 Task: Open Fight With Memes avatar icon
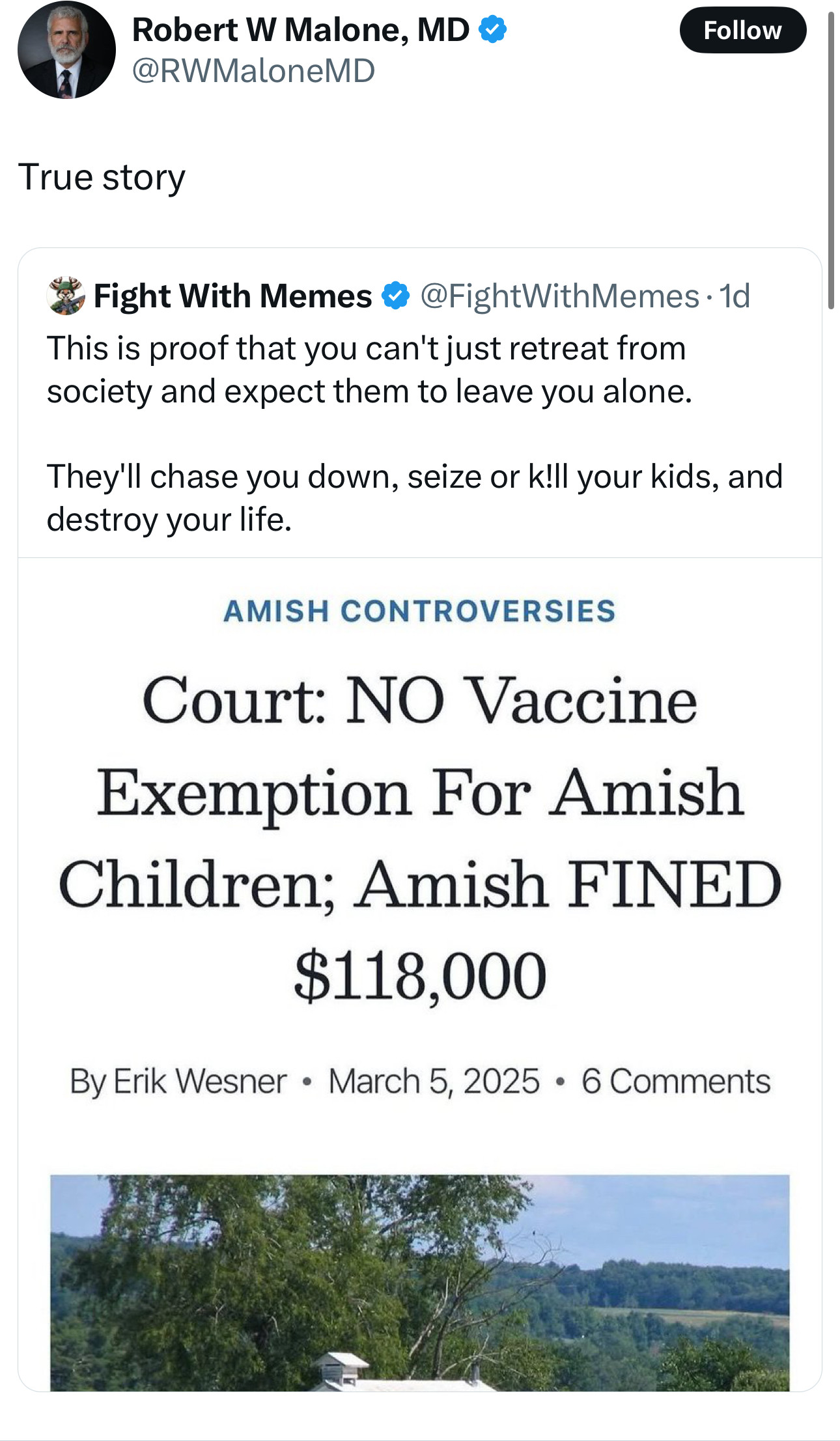pyautogui.click(x=66, y=296)
